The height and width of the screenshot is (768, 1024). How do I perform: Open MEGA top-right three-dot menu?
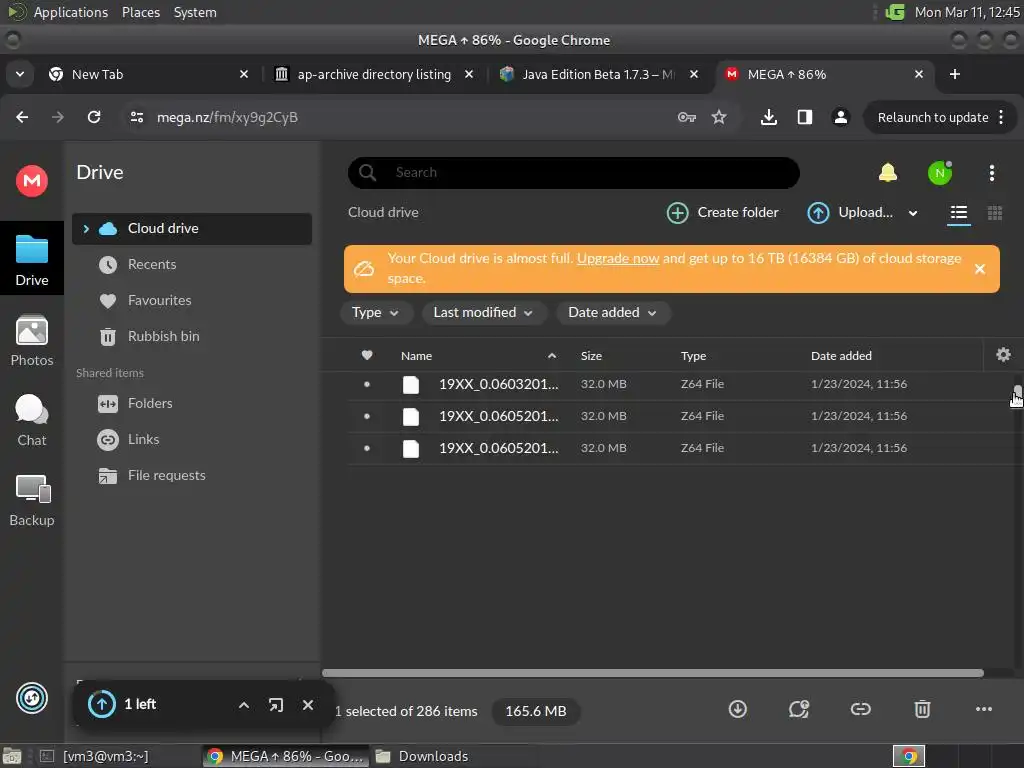coord(991,173)
